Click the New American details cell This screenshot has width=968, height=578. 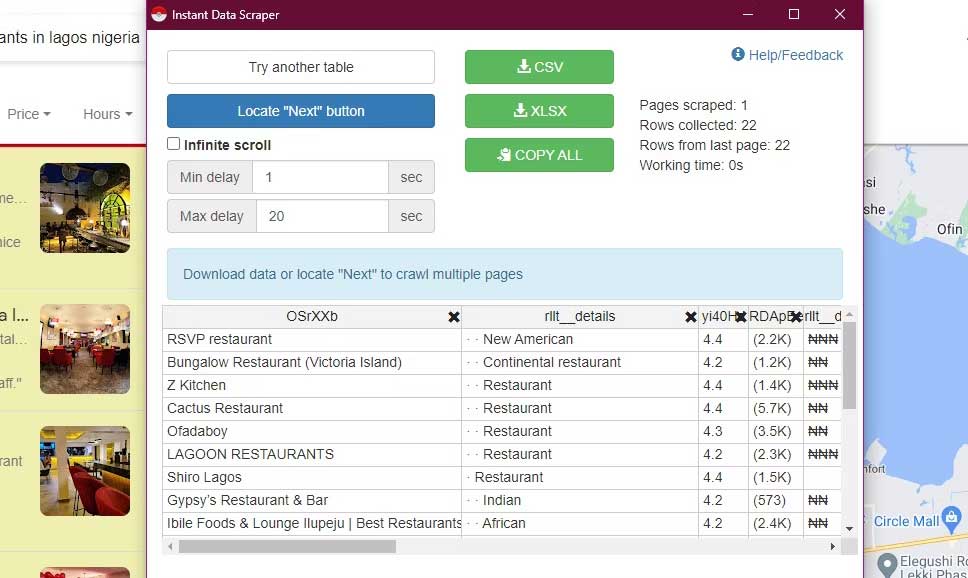tap(580, 340)
